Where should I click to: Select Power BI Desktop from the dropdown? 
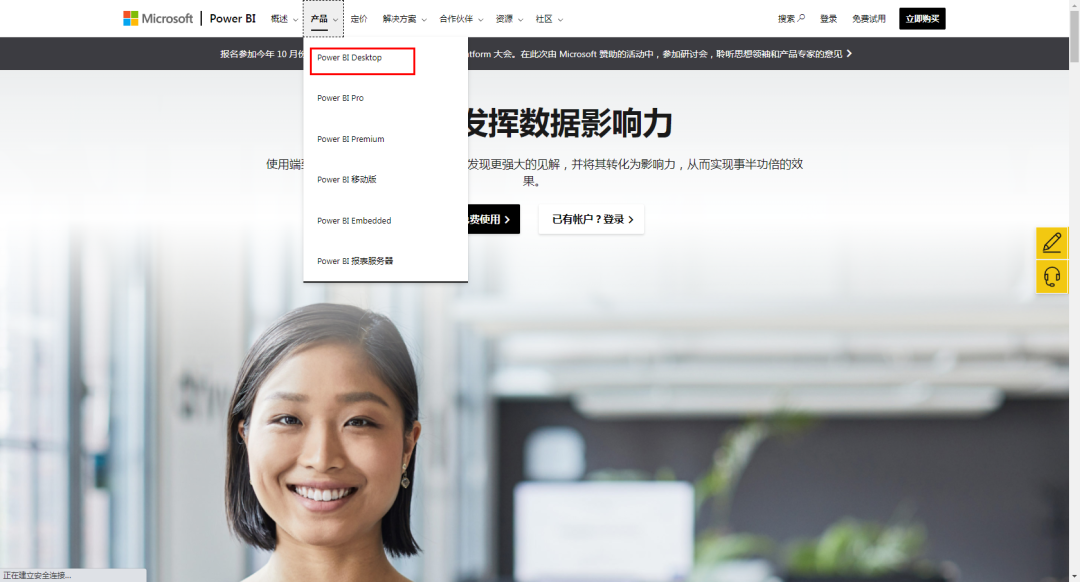click(352, 59)
